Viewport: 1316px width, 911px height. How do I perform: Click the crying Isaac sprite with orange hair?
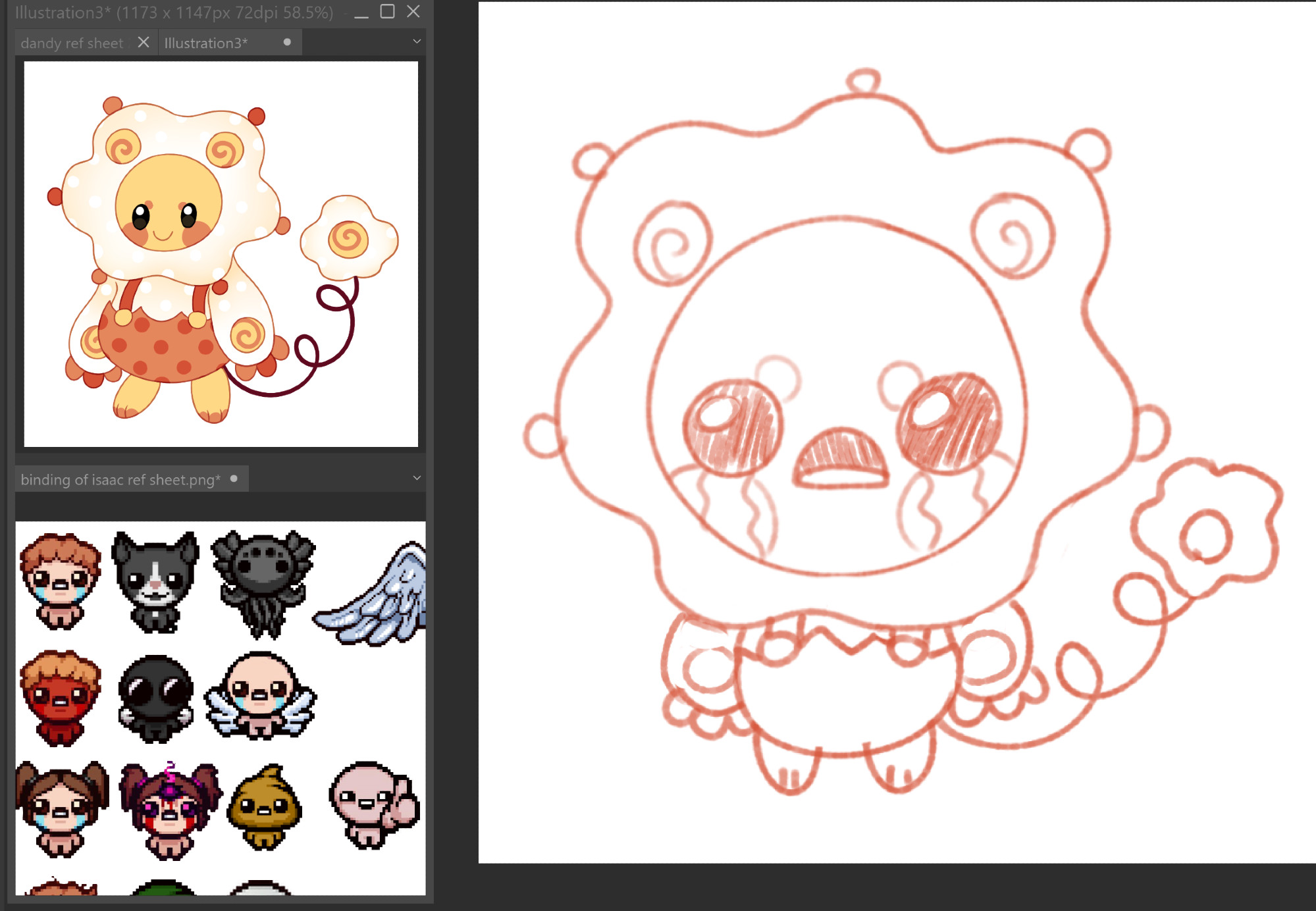coord(60,582)
